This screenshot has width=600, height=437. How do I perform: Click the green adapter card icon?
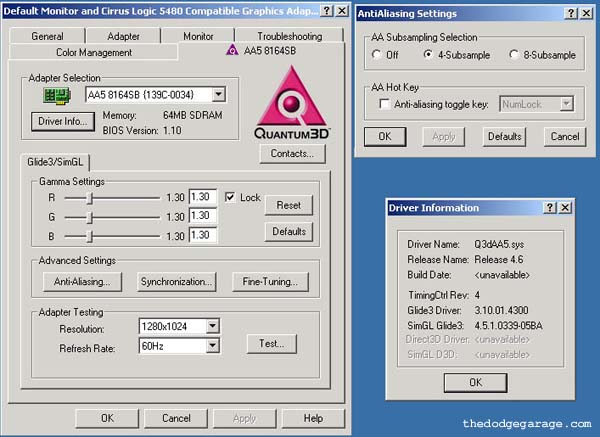tap(57, 95)
